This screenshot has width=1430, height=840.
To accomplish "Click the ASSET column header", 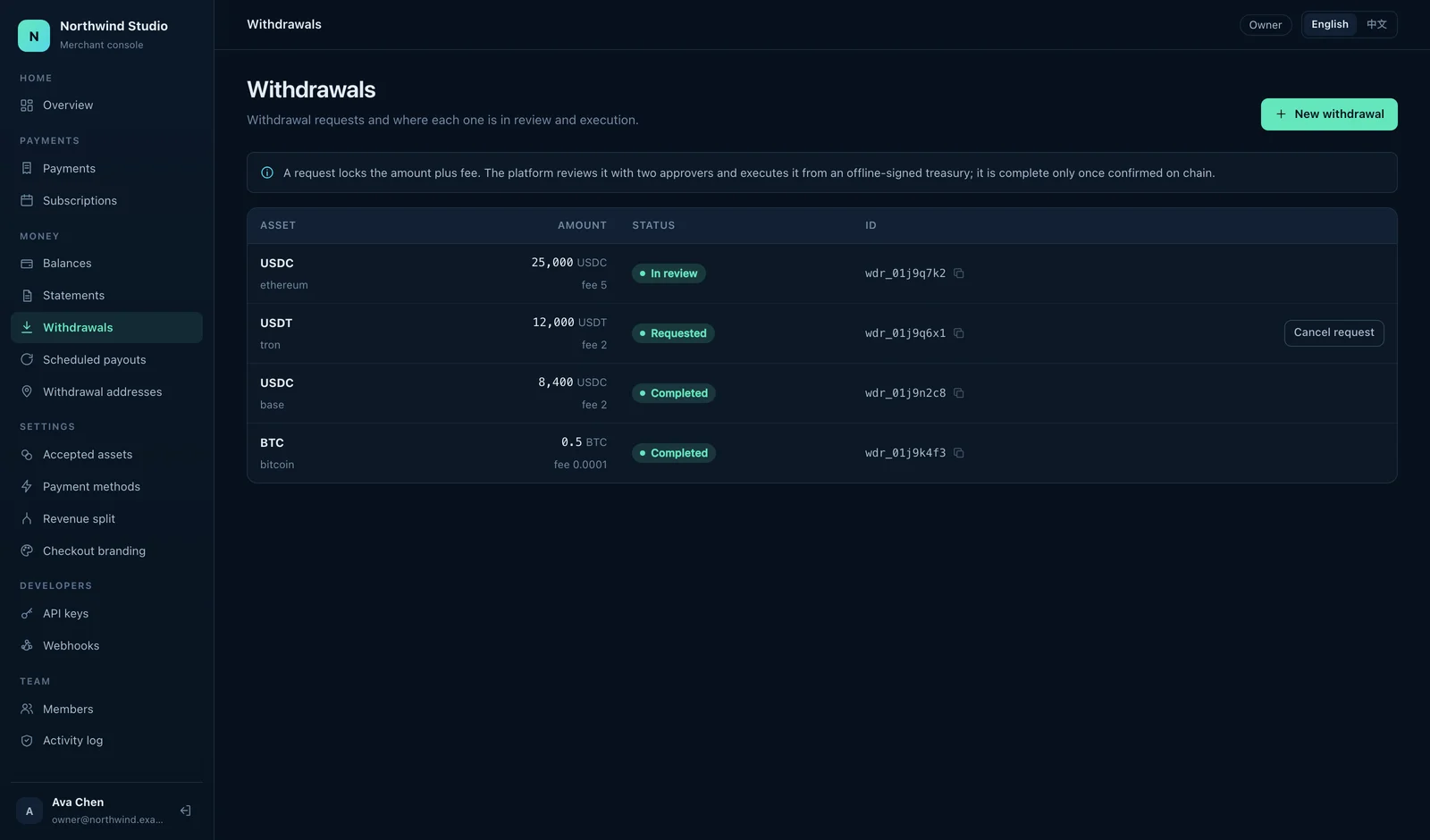I will click(x=278, y=226).
